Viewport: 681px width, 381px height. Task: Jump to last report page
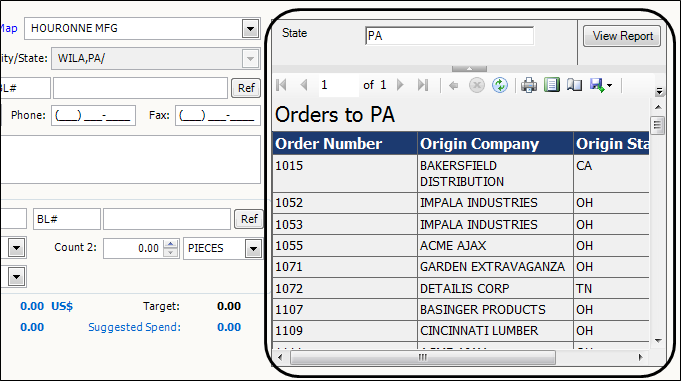pos(423,85)
